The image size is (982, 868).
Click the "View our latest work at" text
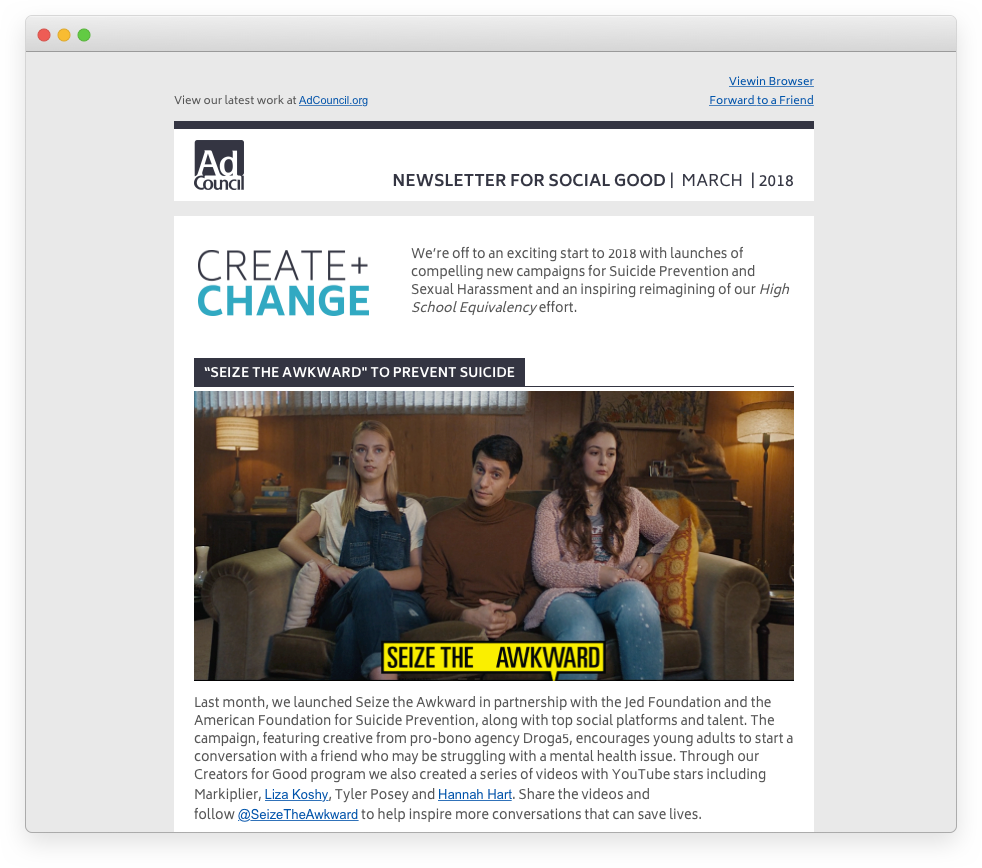tap(235, 100)
